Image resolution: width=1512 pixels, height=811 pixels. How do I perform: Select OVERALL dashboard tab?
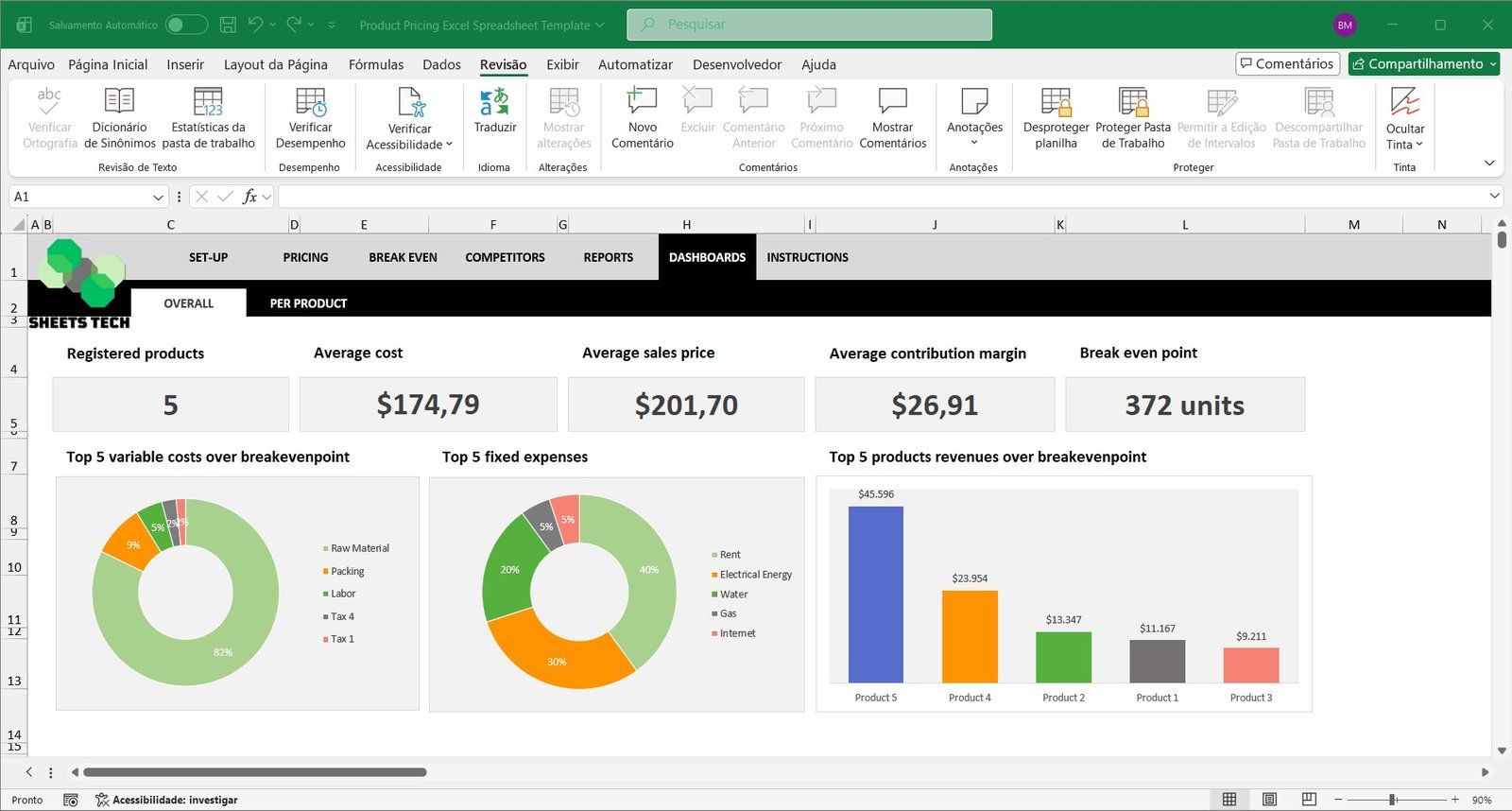[x=189, y=302]
